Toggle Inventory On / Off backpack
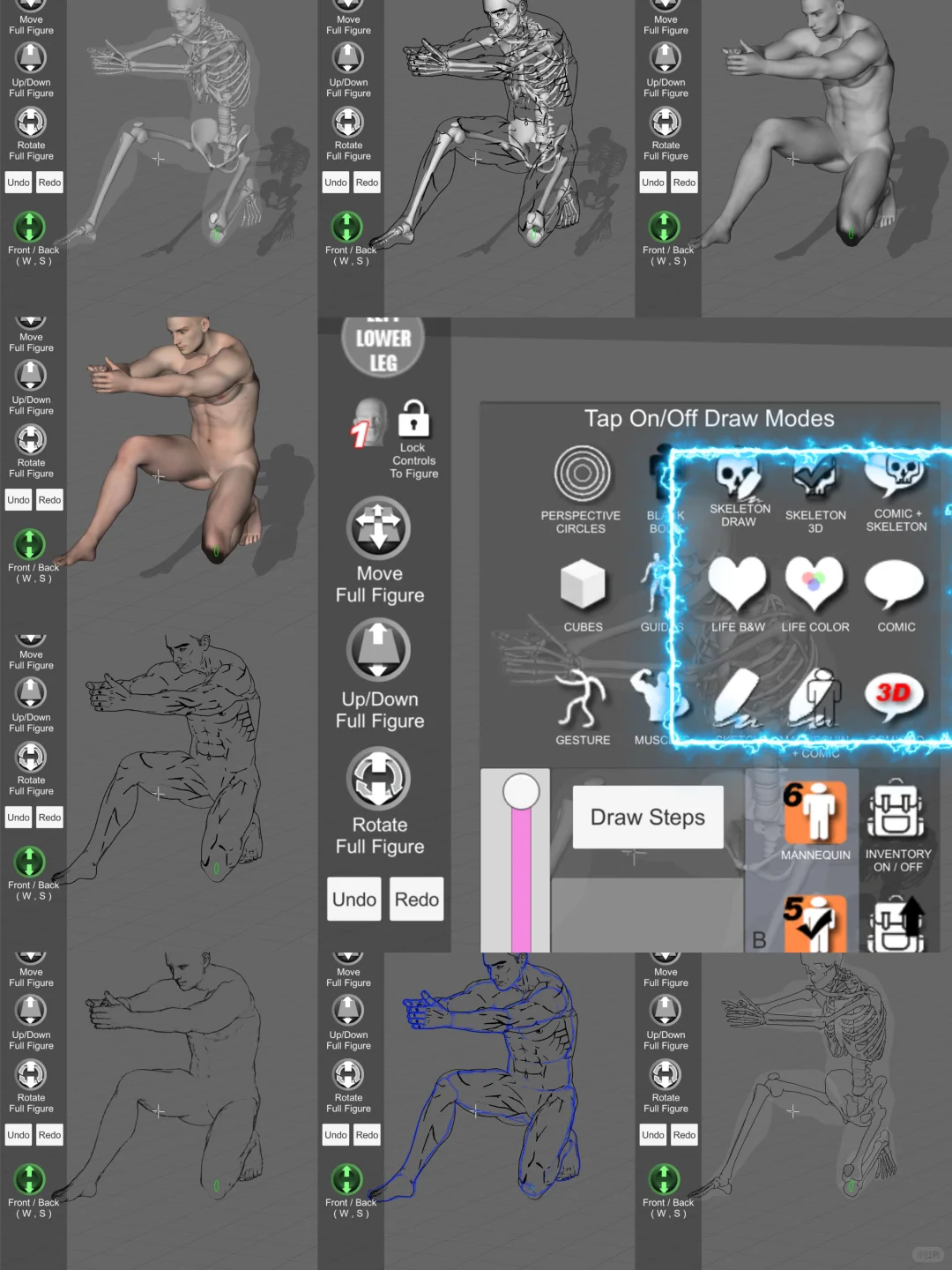This screenshot has height=1270, width=952. point(896,809)
